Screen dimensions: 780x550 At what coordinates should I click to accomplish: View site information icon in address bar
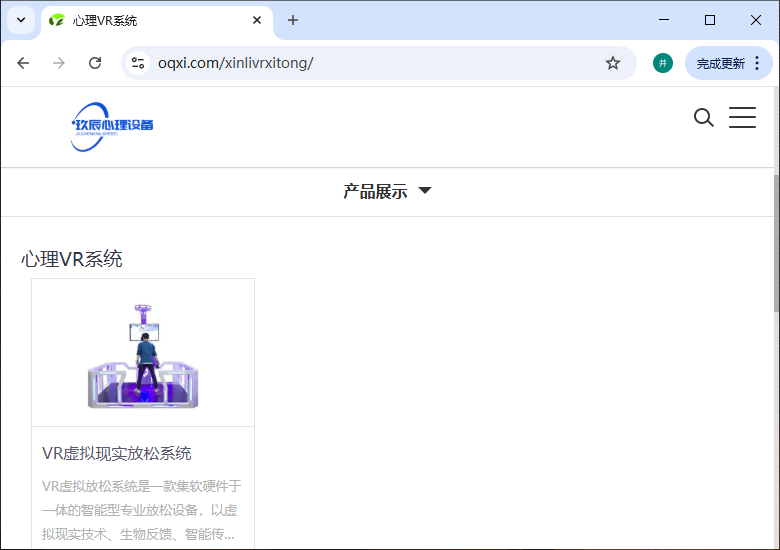coord(138,63)
